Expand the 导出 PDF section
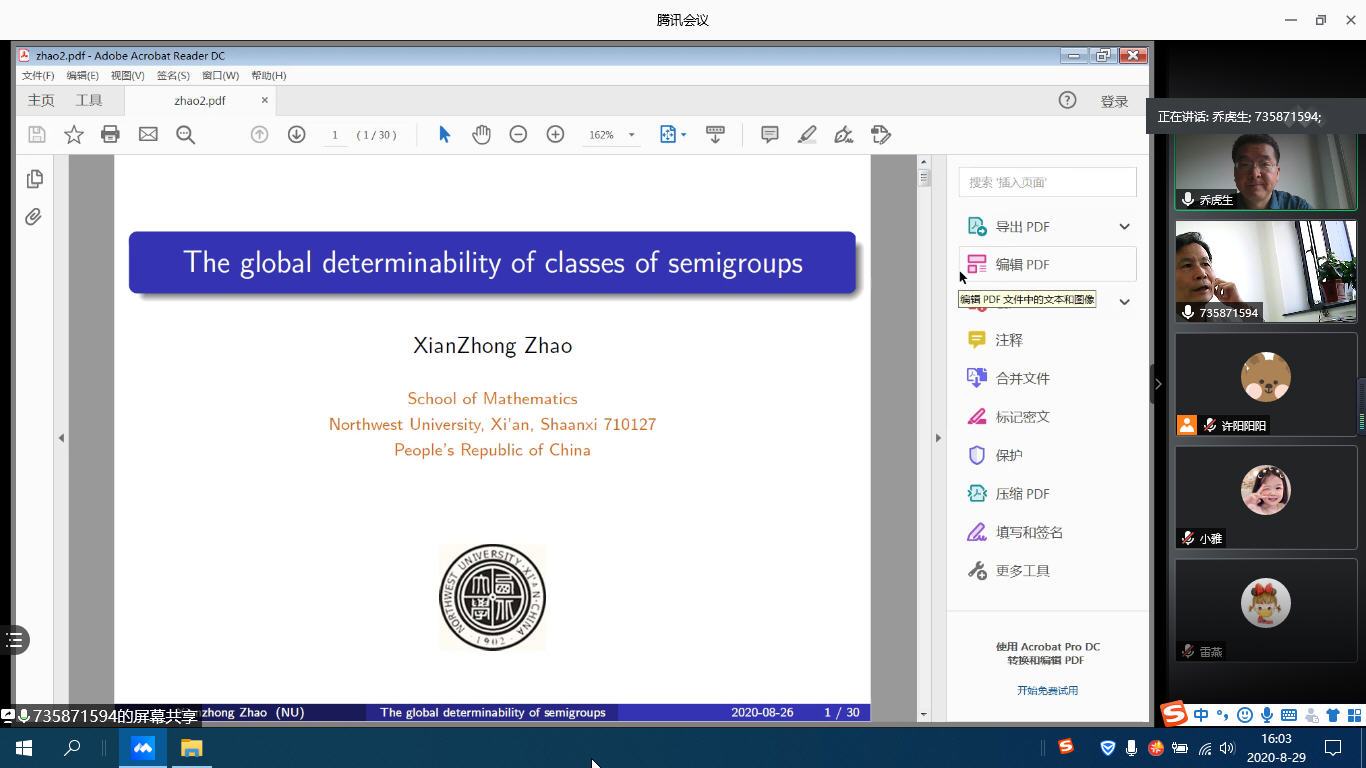Viewport: 1366px width, 768px height. click(1124, 227)
